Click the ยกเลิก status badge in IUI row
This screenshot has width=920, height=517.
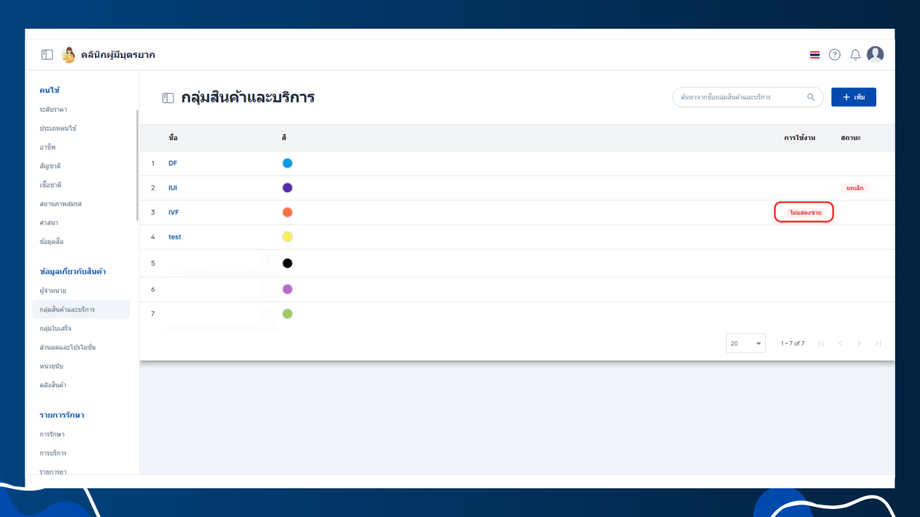[x=855, y=188]
